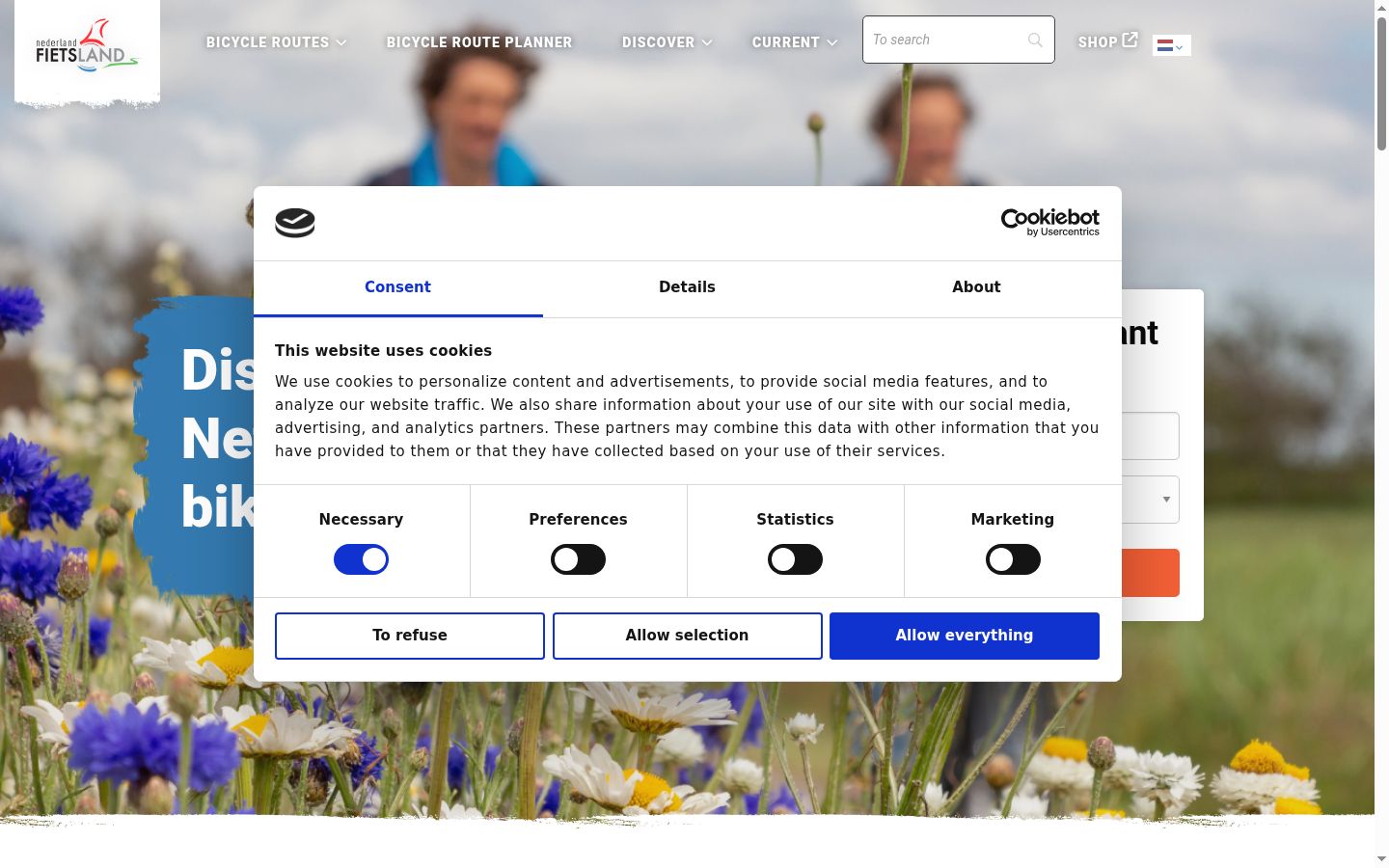
Task: Expand the Current menu
Action: [x=795, y=42]
